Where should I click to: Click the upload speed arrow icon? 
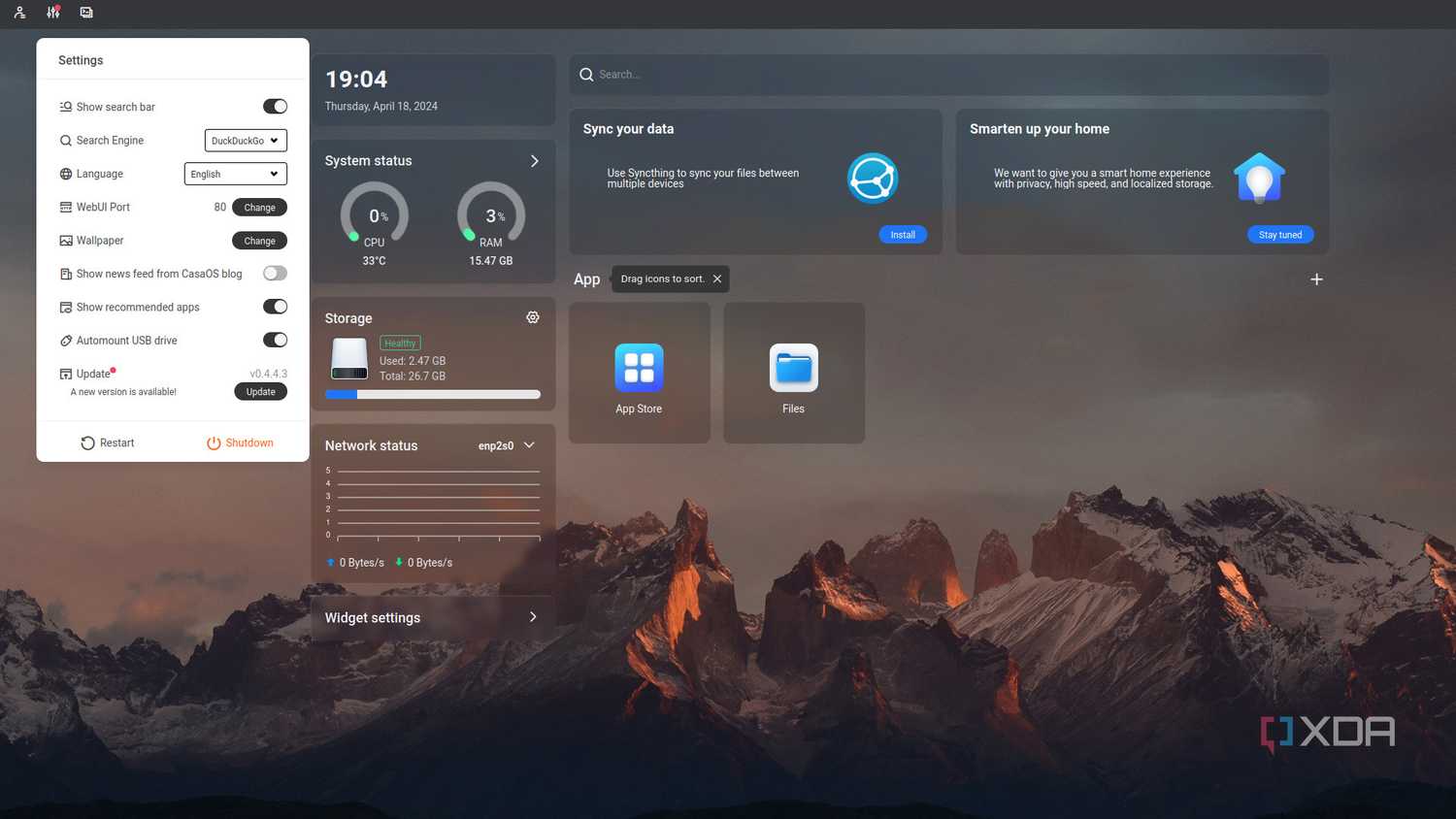[331, 562]
